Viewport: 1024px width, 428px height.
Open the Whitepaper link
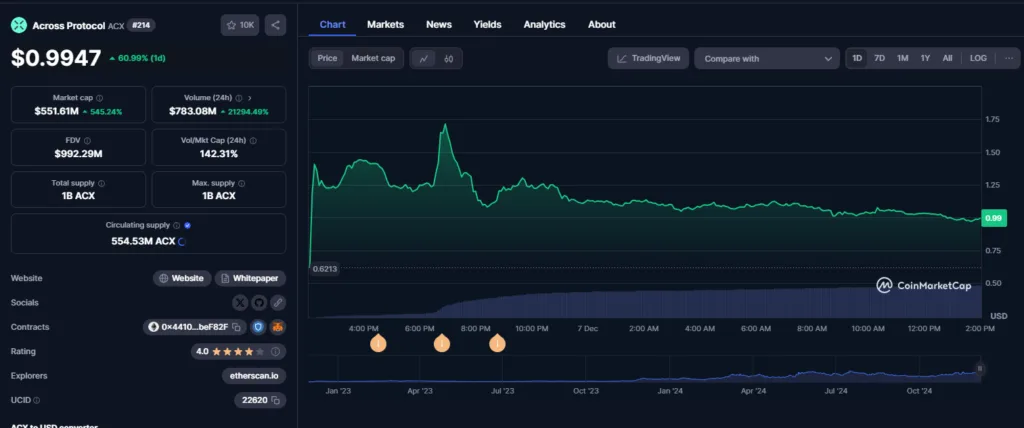(250, 278)
